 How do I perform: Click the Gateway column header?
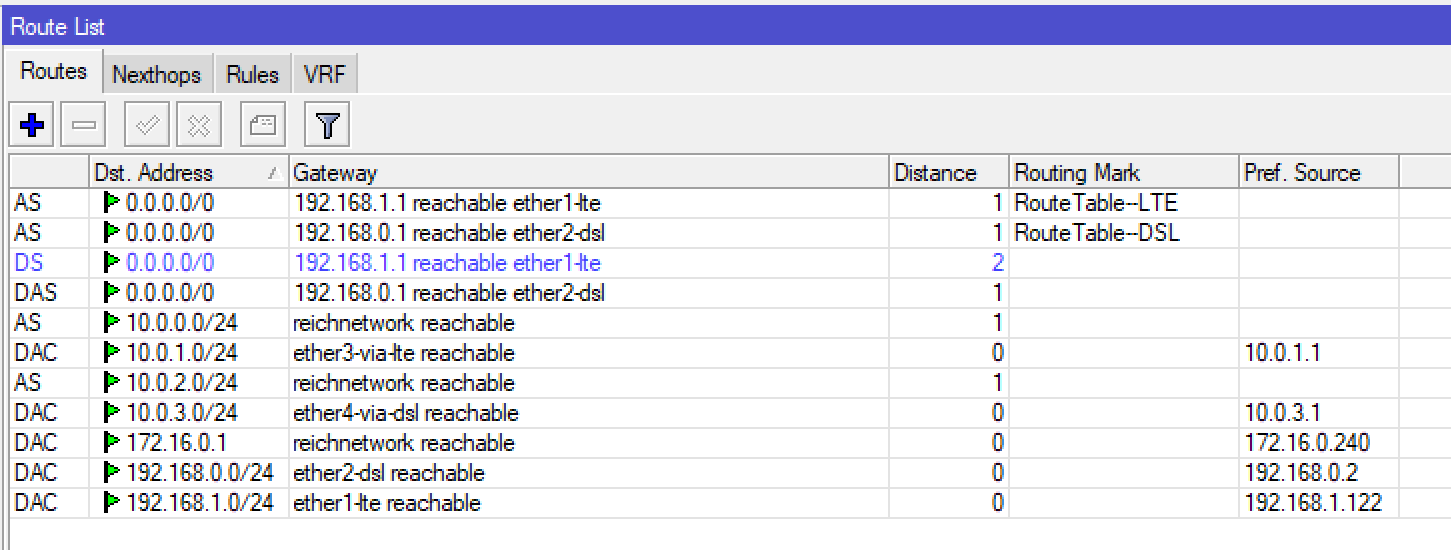pos(335,173)
